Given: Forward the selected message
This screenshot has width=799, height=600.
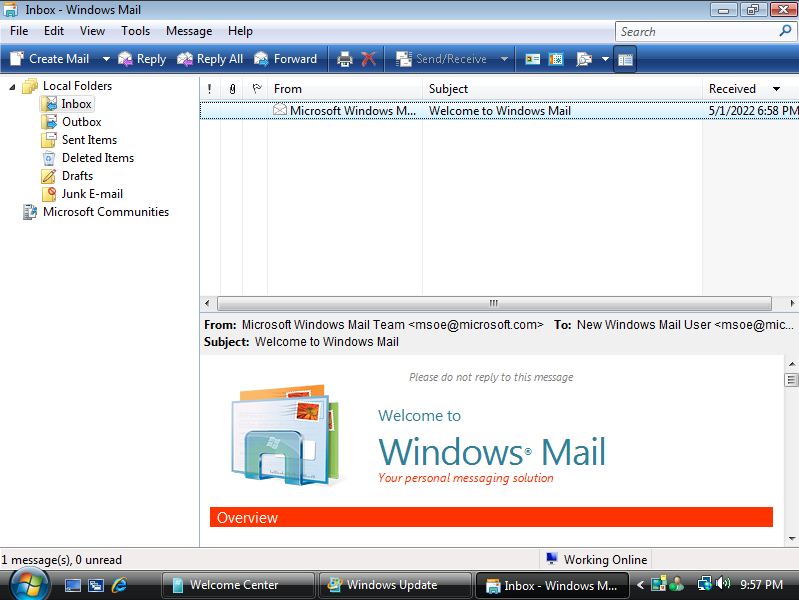Looking at the screenshot, I should pyautogui.click(x=285, y=59).
